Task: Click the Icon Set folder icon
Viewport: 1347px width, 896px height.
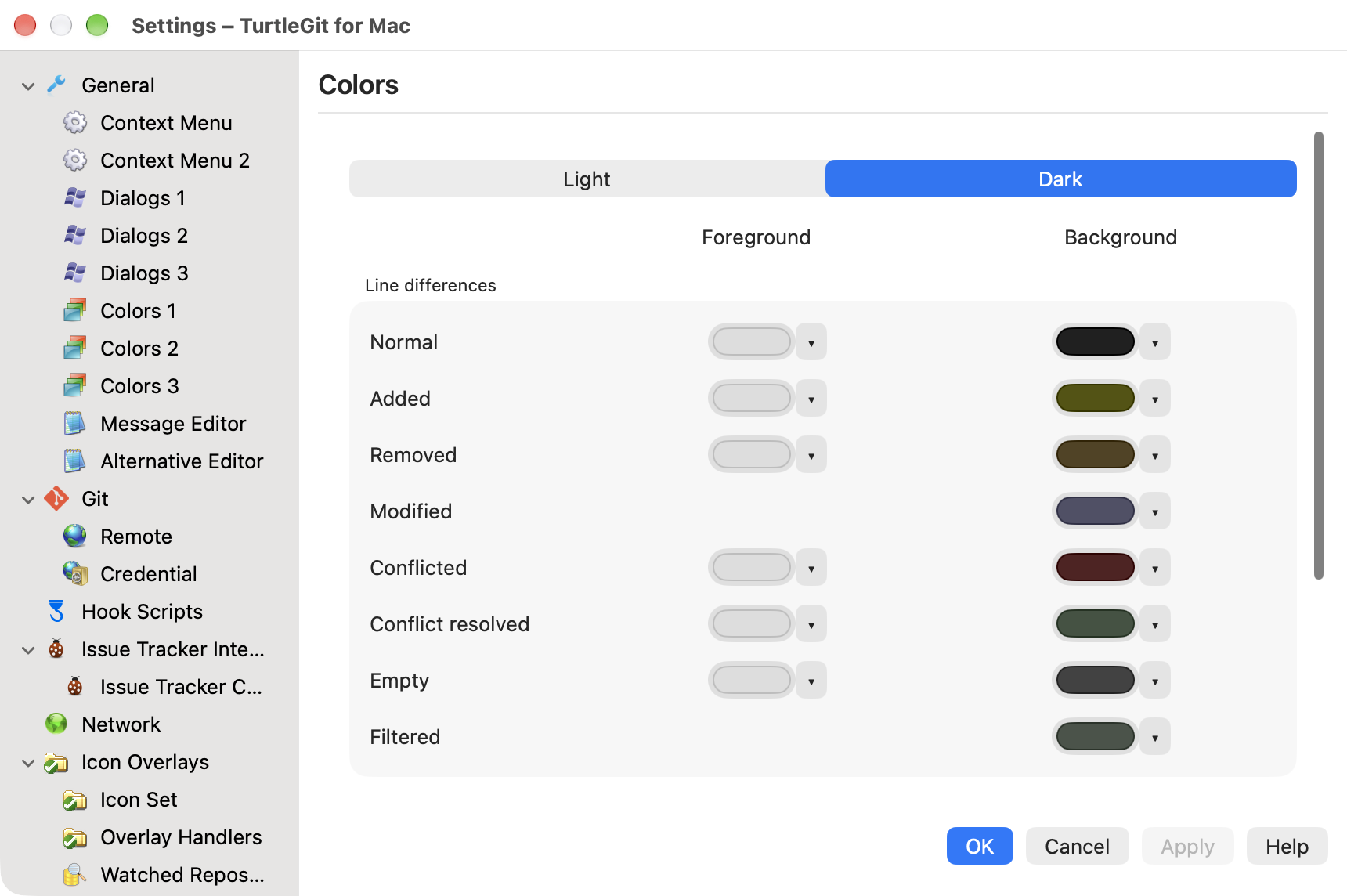Action: point(75,799)
